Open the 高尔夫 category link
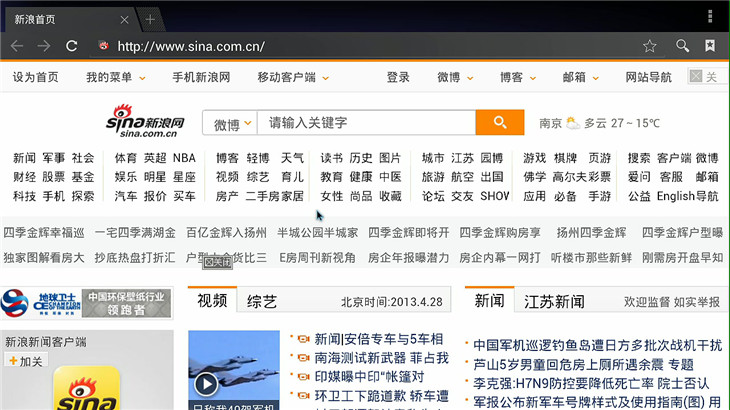The image size is (730, 410). pyautogui.click(x=569, y=177)
